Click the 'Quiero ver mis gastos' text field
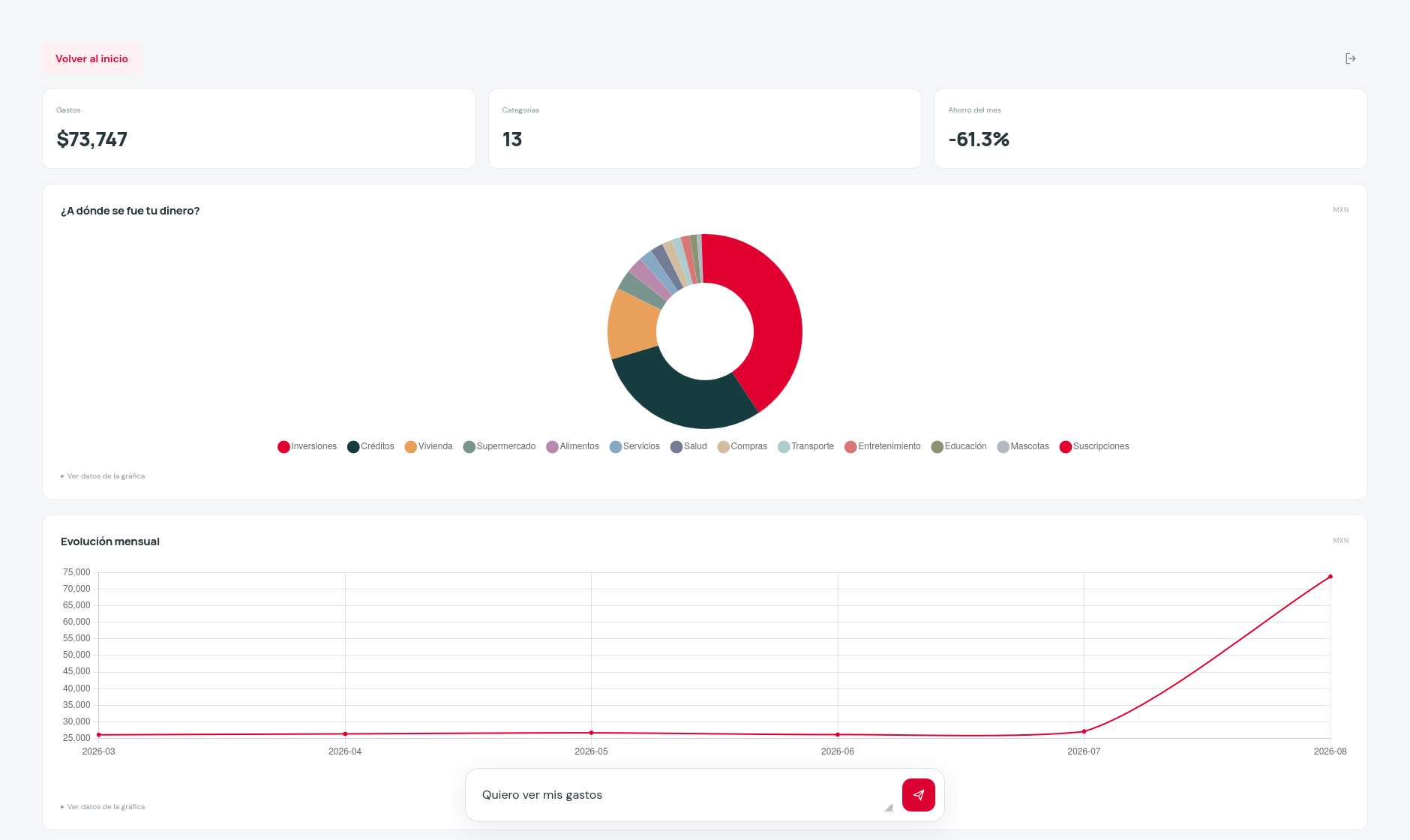Image resolution: width=1410 pixels, height=840 pixels. click(682, 795)
